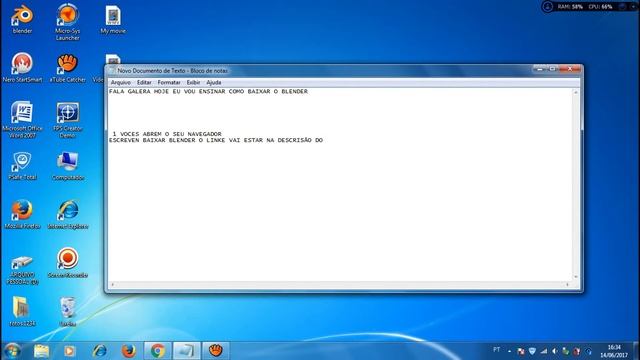Click the Notepad title bar text
This screenshot has height=360, width=640.
pos(172,71)
